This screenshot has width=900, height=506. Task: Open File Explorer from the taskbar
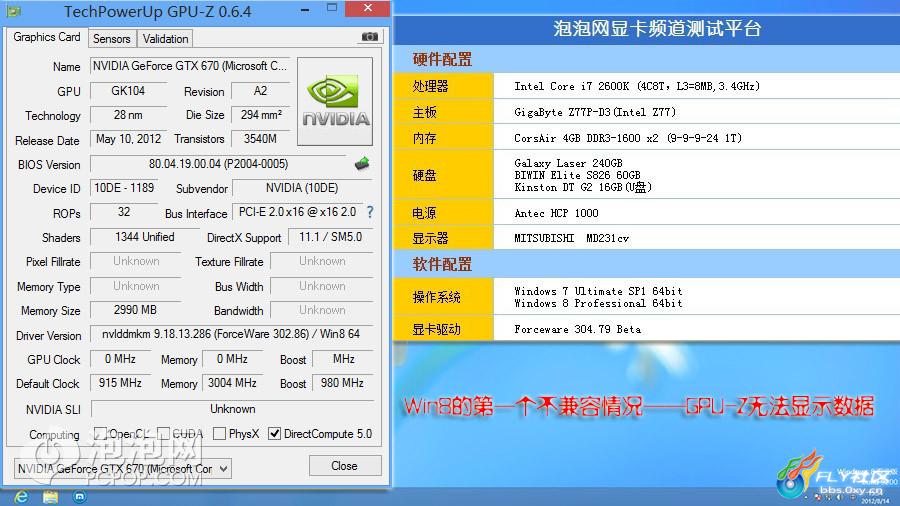[x=51, y=496]
